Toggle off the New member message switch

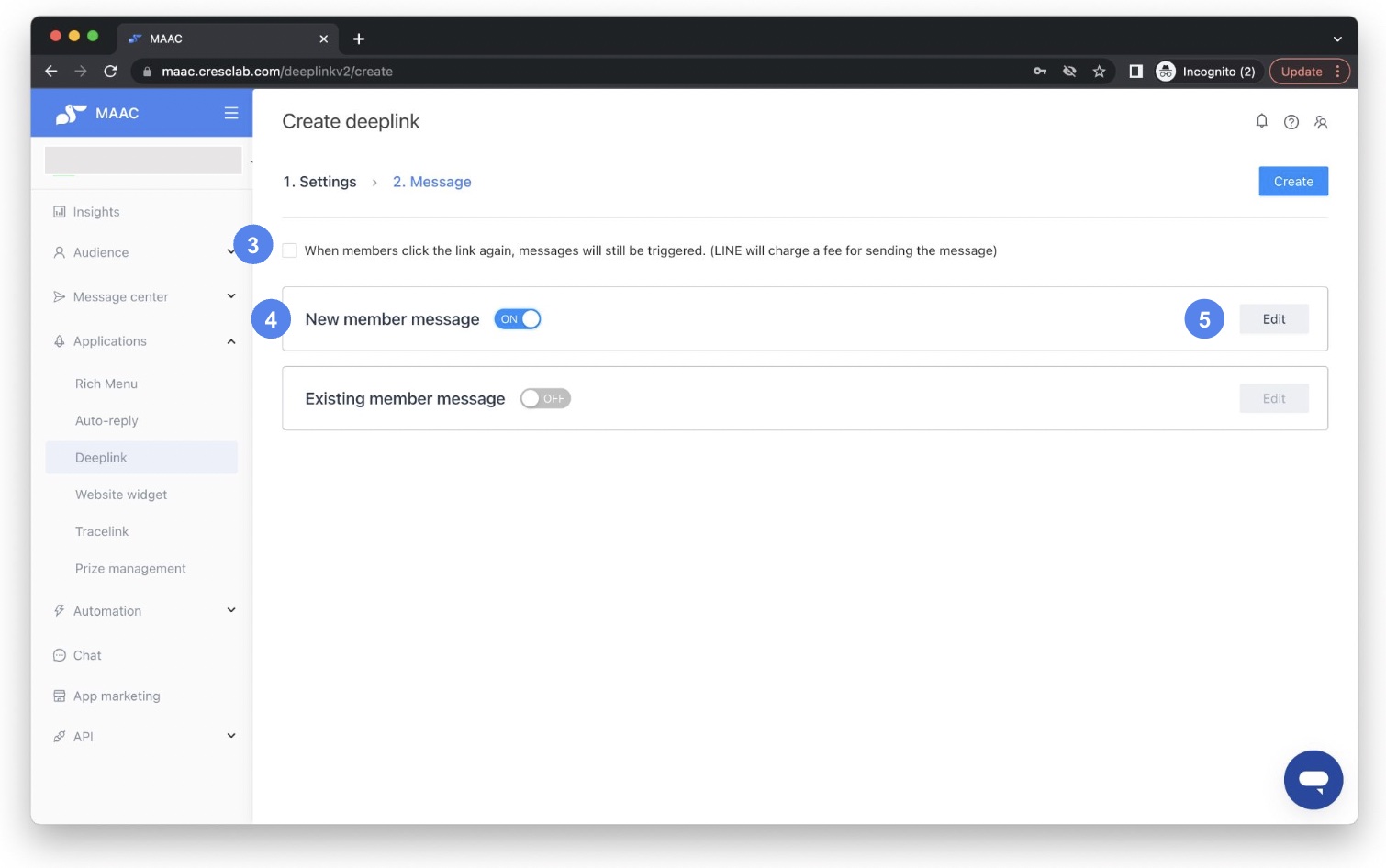(x=518, y=318)
